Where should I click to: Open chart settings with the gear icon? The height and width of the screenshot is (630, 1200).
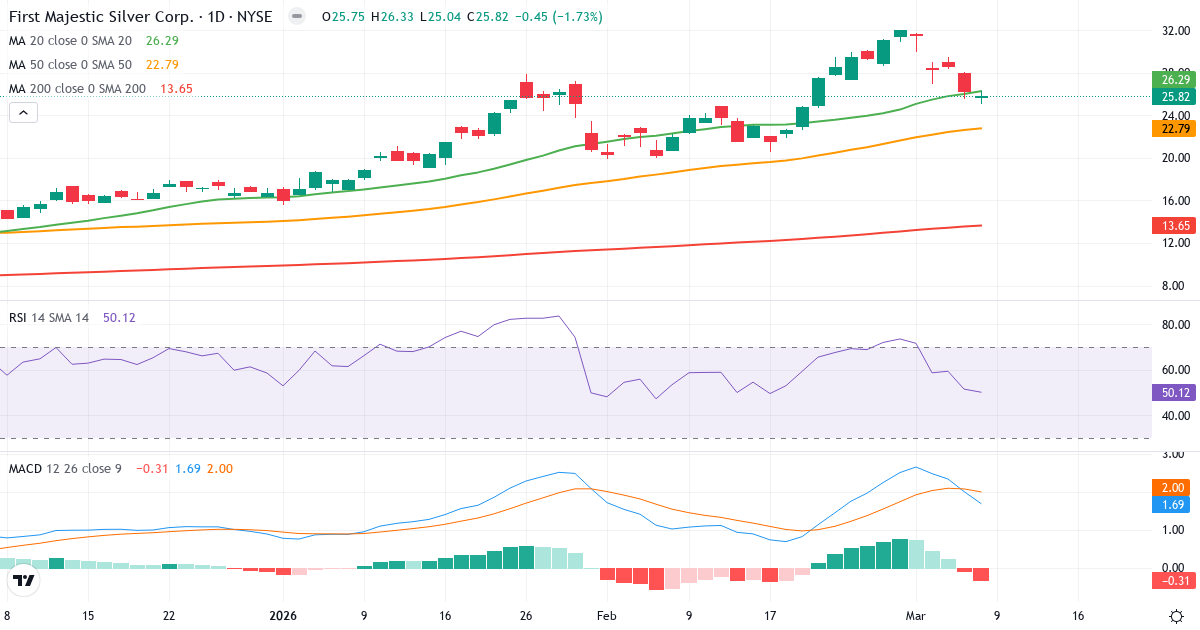(1178, 618)
